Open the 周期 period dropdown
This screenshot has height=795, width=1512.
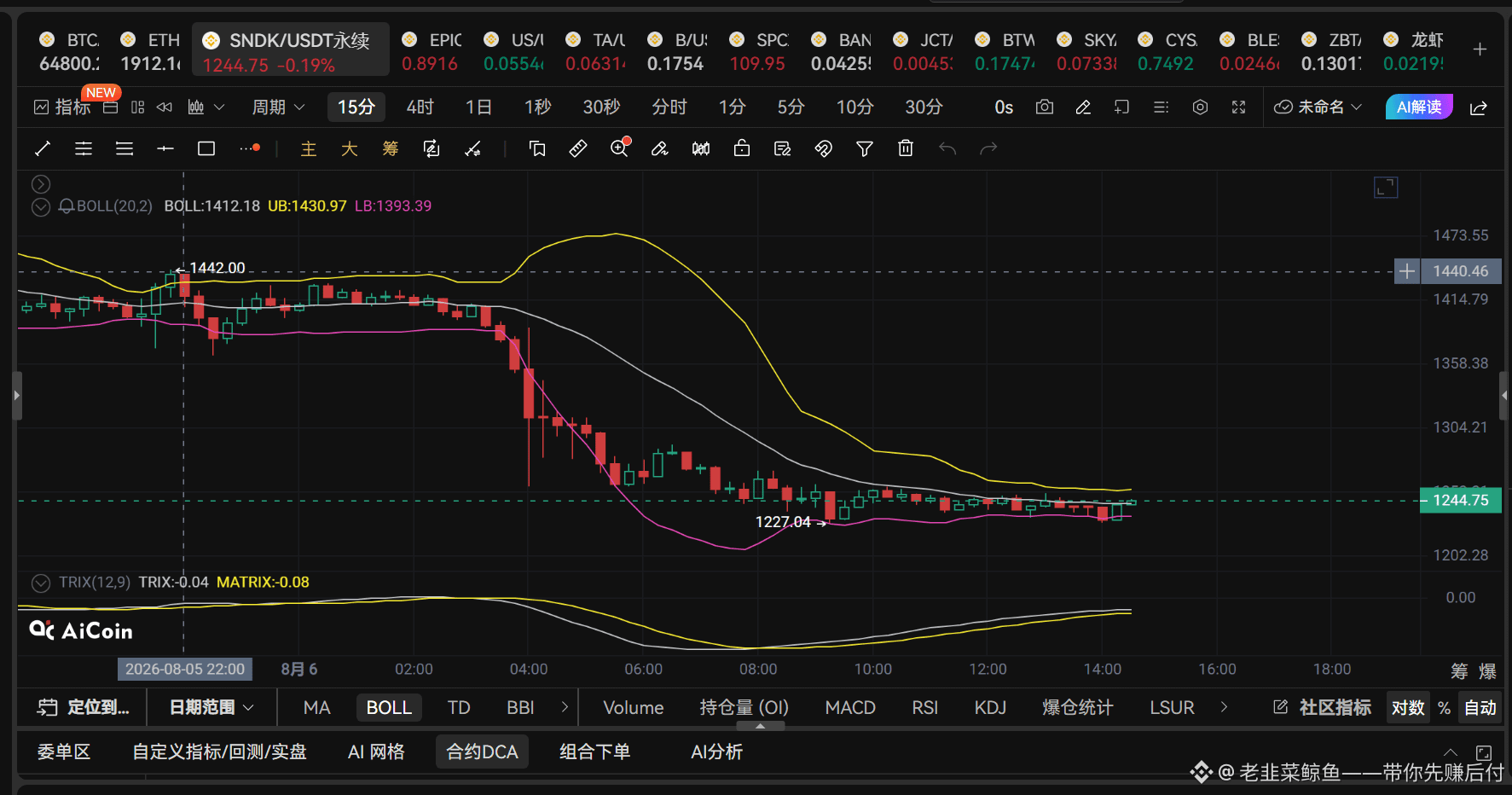point(278,107)
